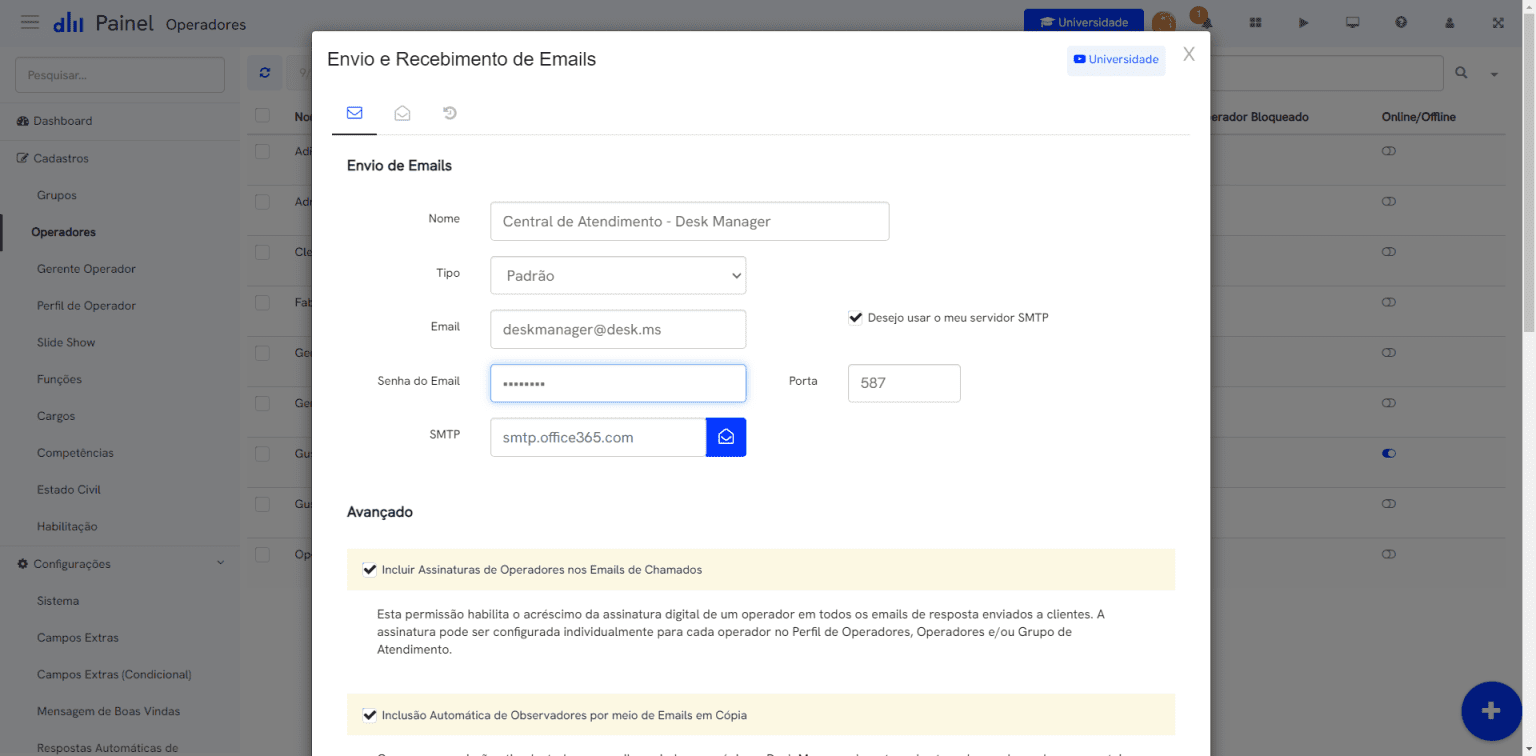Click the monitor icon in the top bar
The height and width of the screenshot is (756, 1536).
1352,22
